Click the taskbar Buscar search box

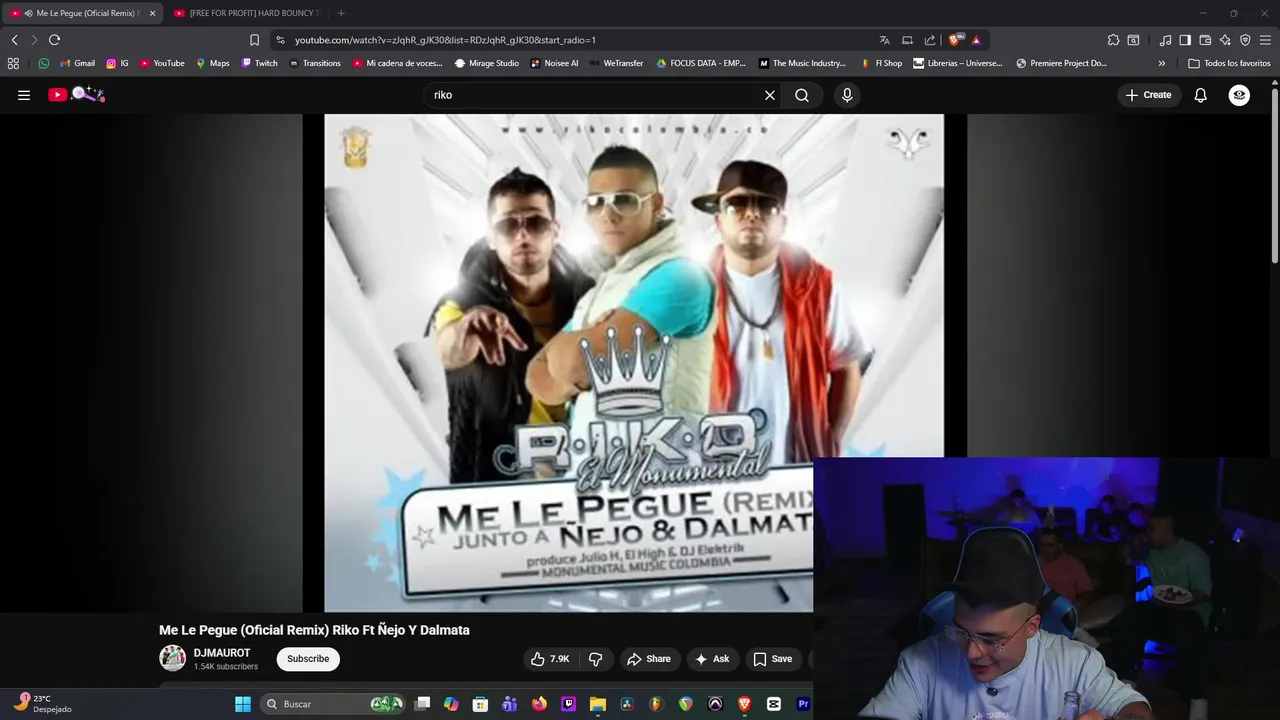pos(333,704)
